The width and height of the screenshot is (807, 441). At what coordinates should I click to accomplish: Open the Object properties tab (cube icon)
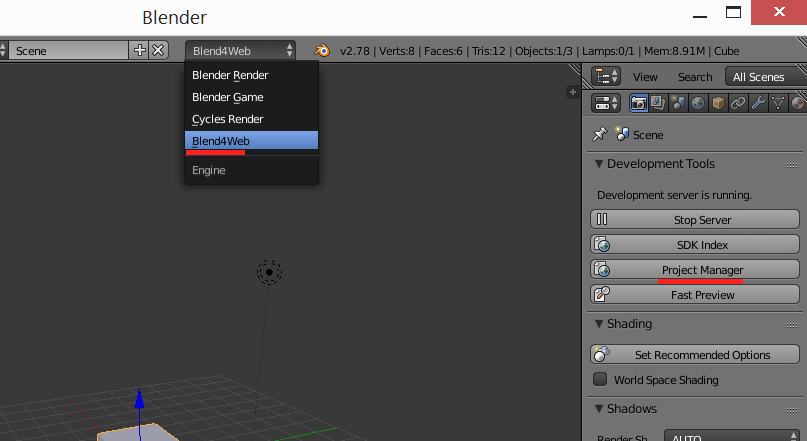(x=718, y=103)
